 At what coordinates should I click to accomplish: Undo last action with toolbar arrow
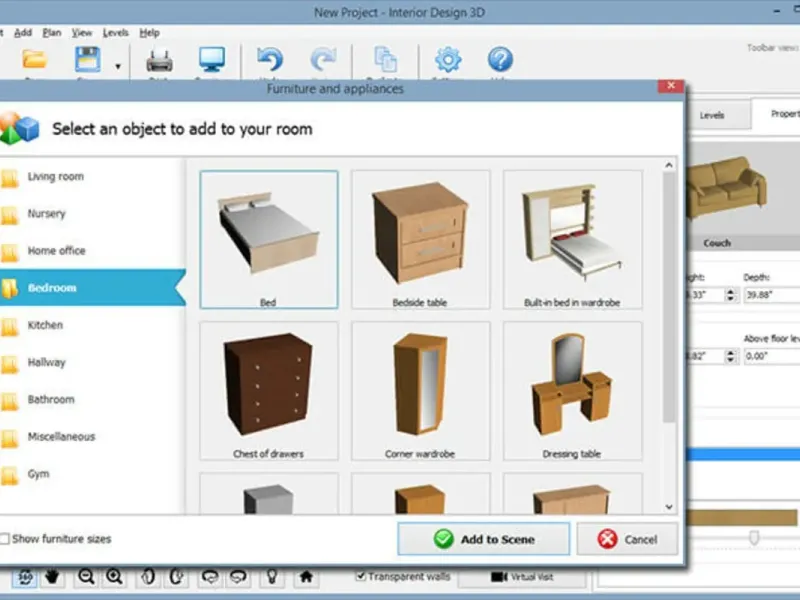tap(270, 59)
